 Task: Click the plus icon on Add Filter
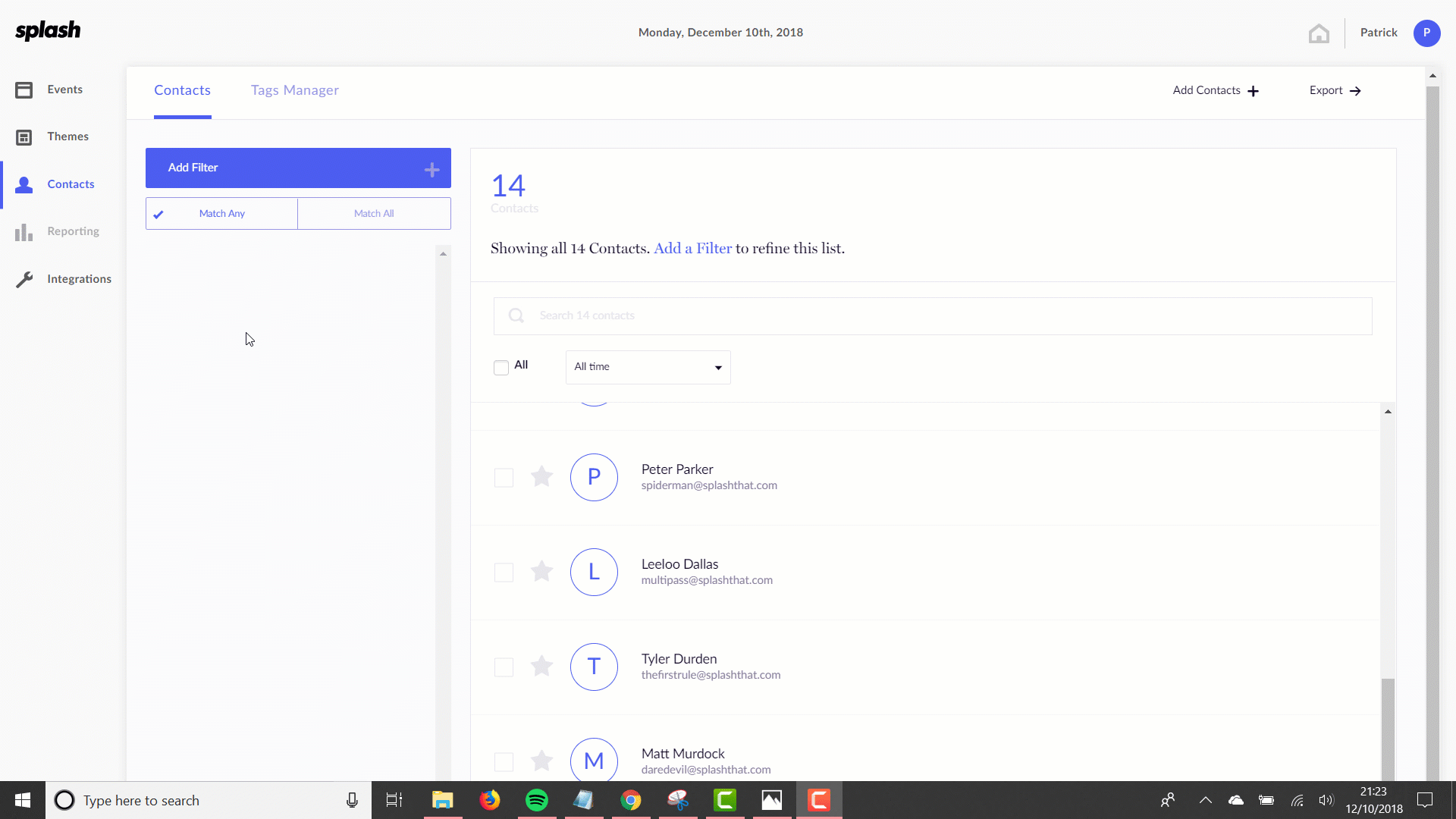pyautogui.click(x=431, y=170)
